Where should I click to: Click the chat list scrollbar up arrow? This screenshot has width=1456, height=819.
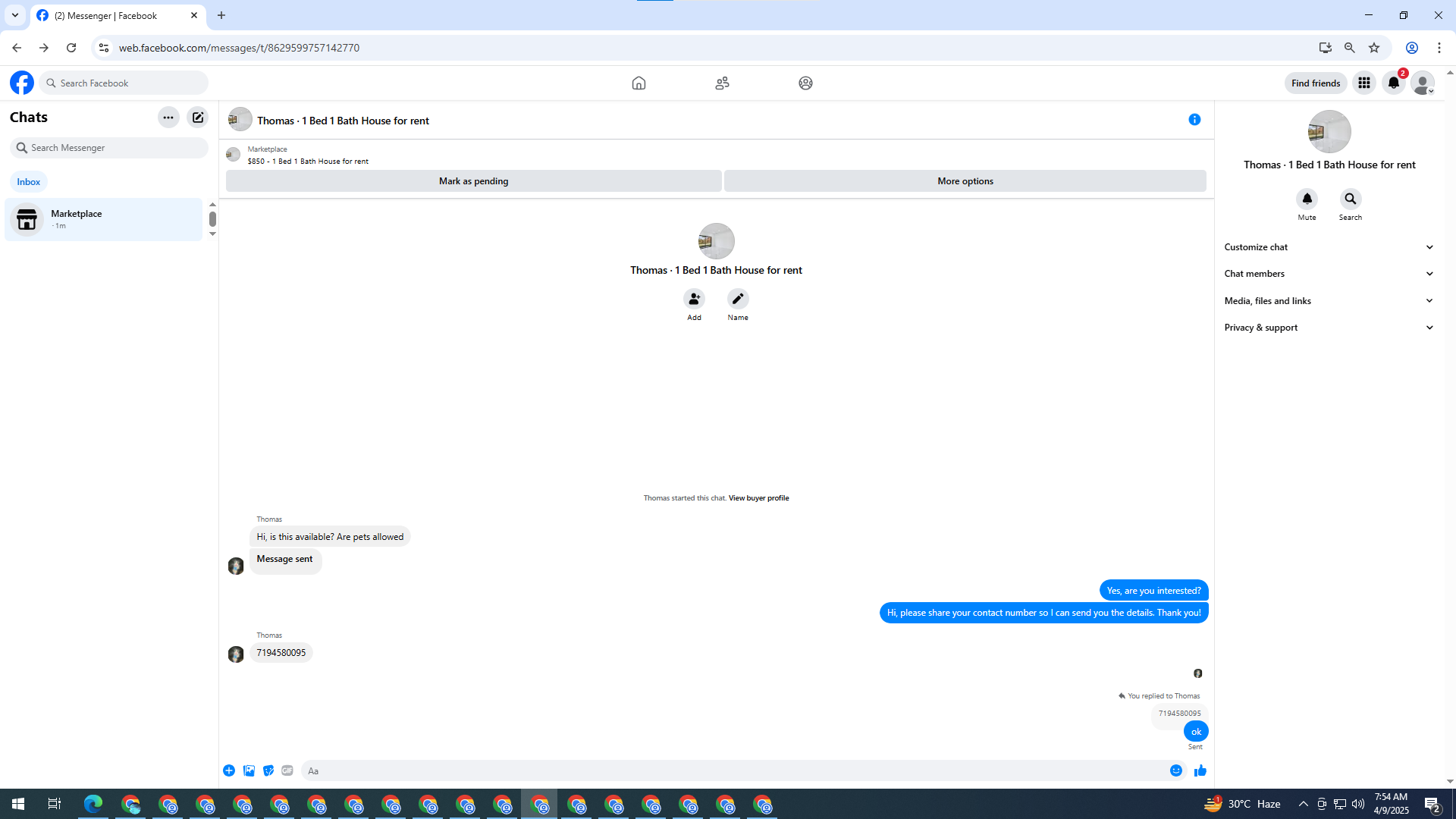[213, 205]
